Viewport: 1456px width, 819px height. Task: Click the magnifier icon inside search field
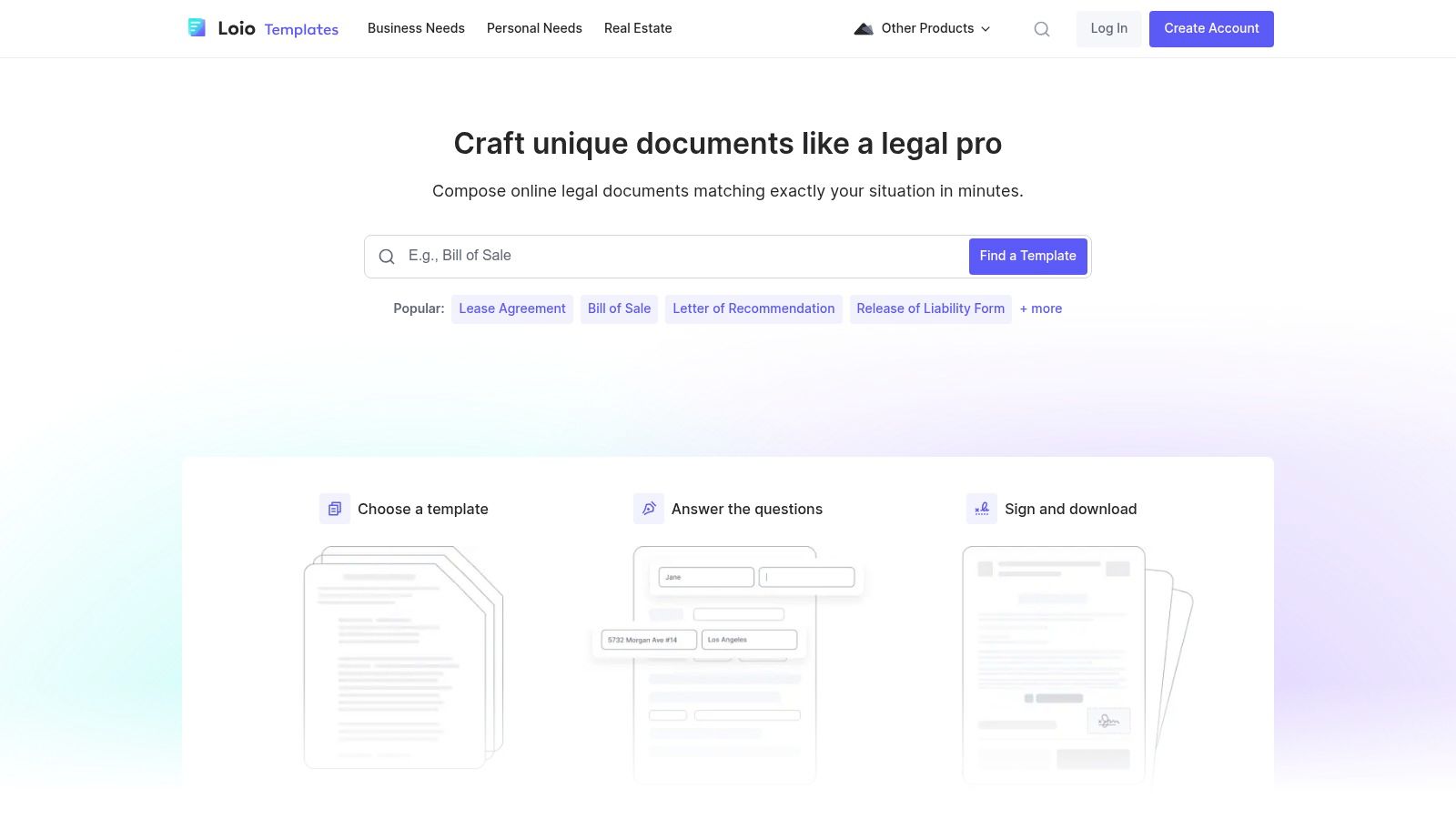[387, 257]
